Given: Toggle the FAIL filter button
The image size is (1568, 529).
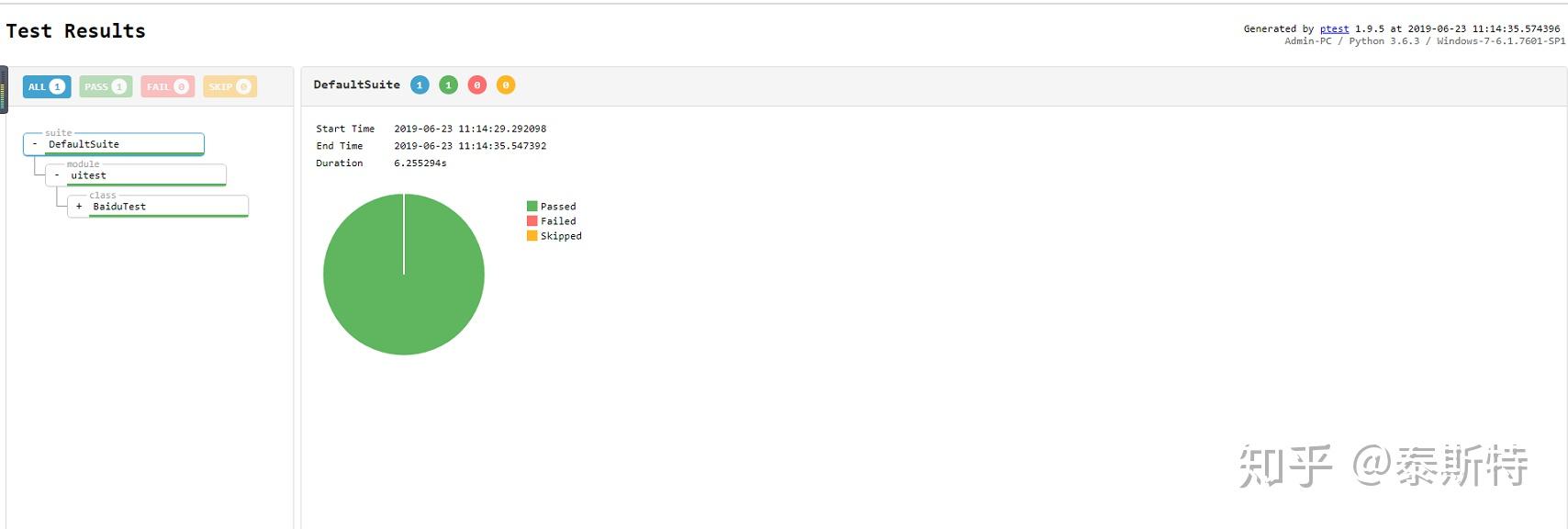Looking at the screenshot, I should (x=167, y=86).
